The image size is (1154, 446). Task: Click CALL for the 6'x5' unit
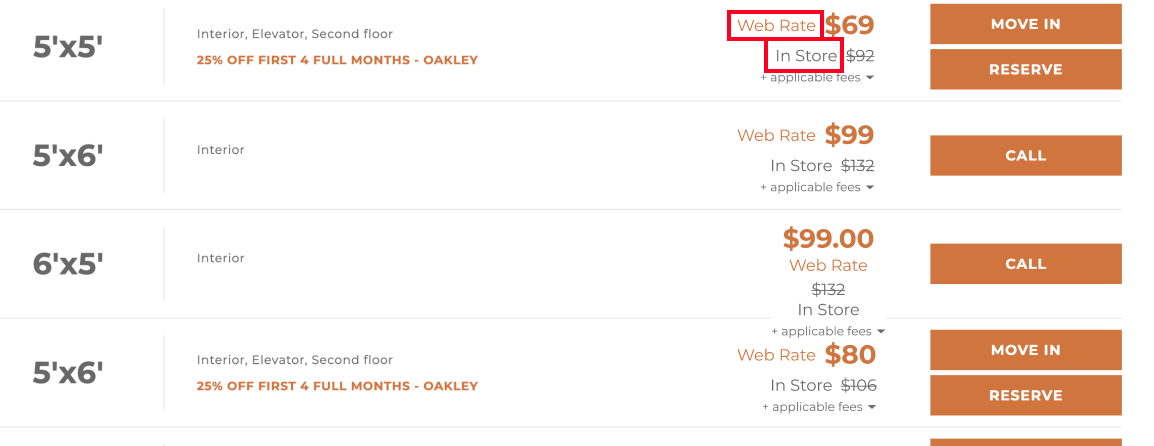pyautogui.click(x=1025, y=263)
